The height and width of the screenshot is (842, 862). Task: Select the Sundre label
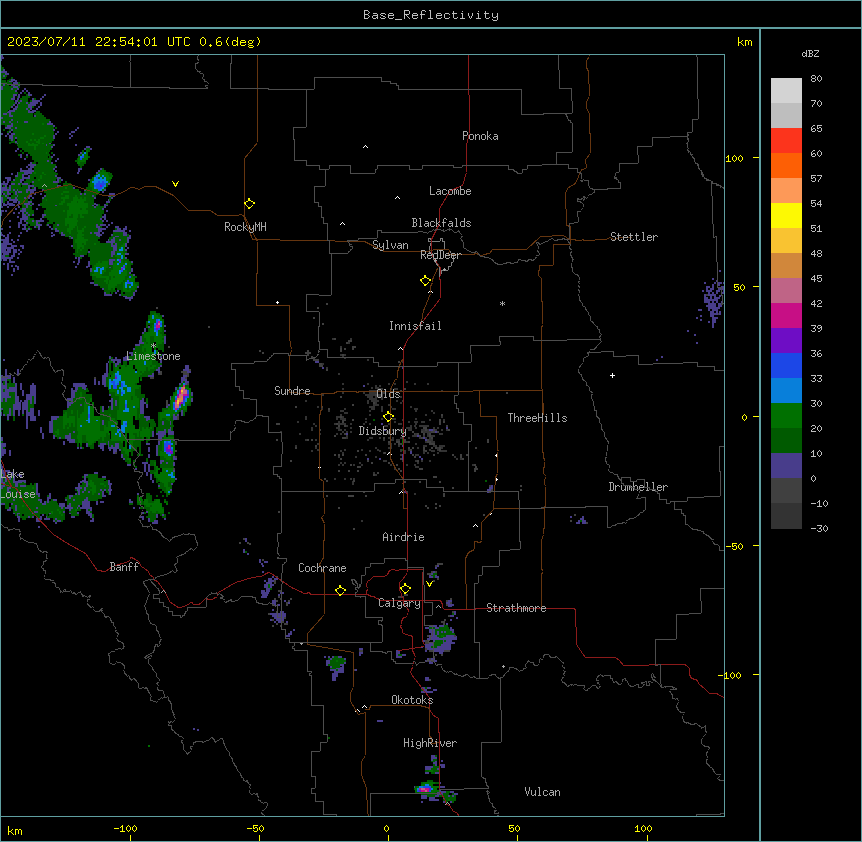(292, 391)
